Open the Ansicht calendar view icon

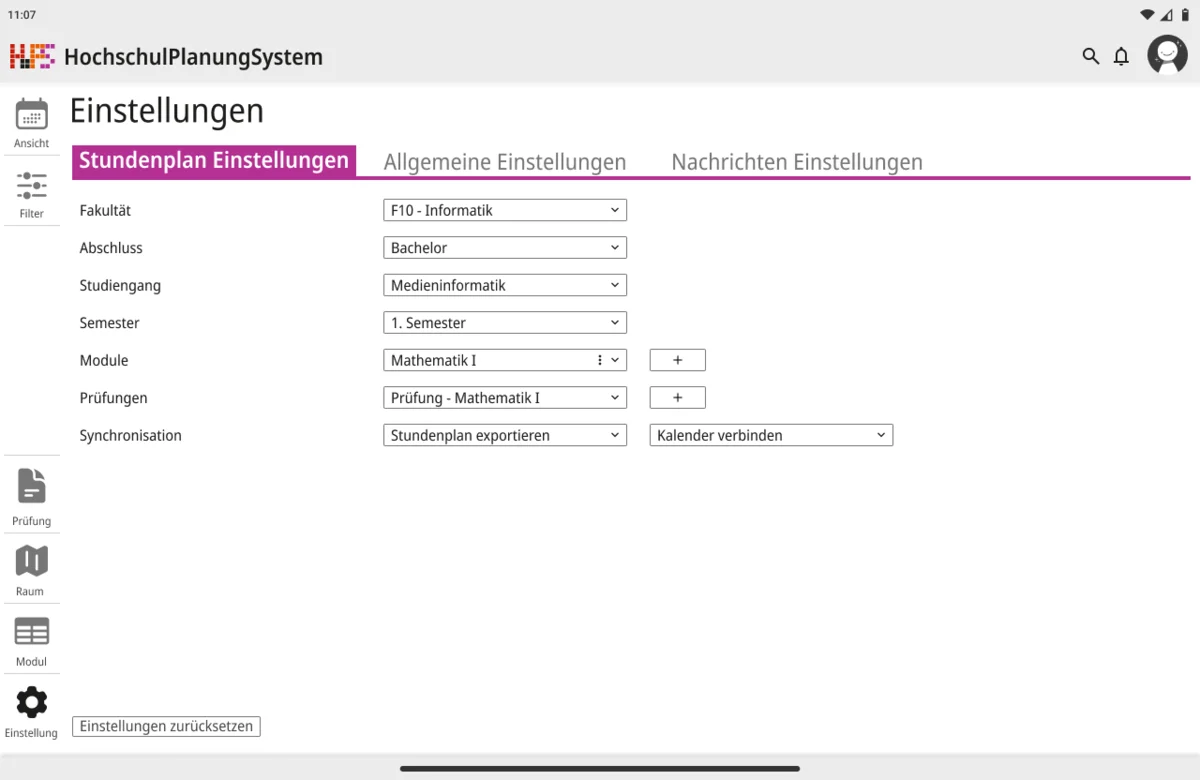pyautogui.click(x=32, y=115)
